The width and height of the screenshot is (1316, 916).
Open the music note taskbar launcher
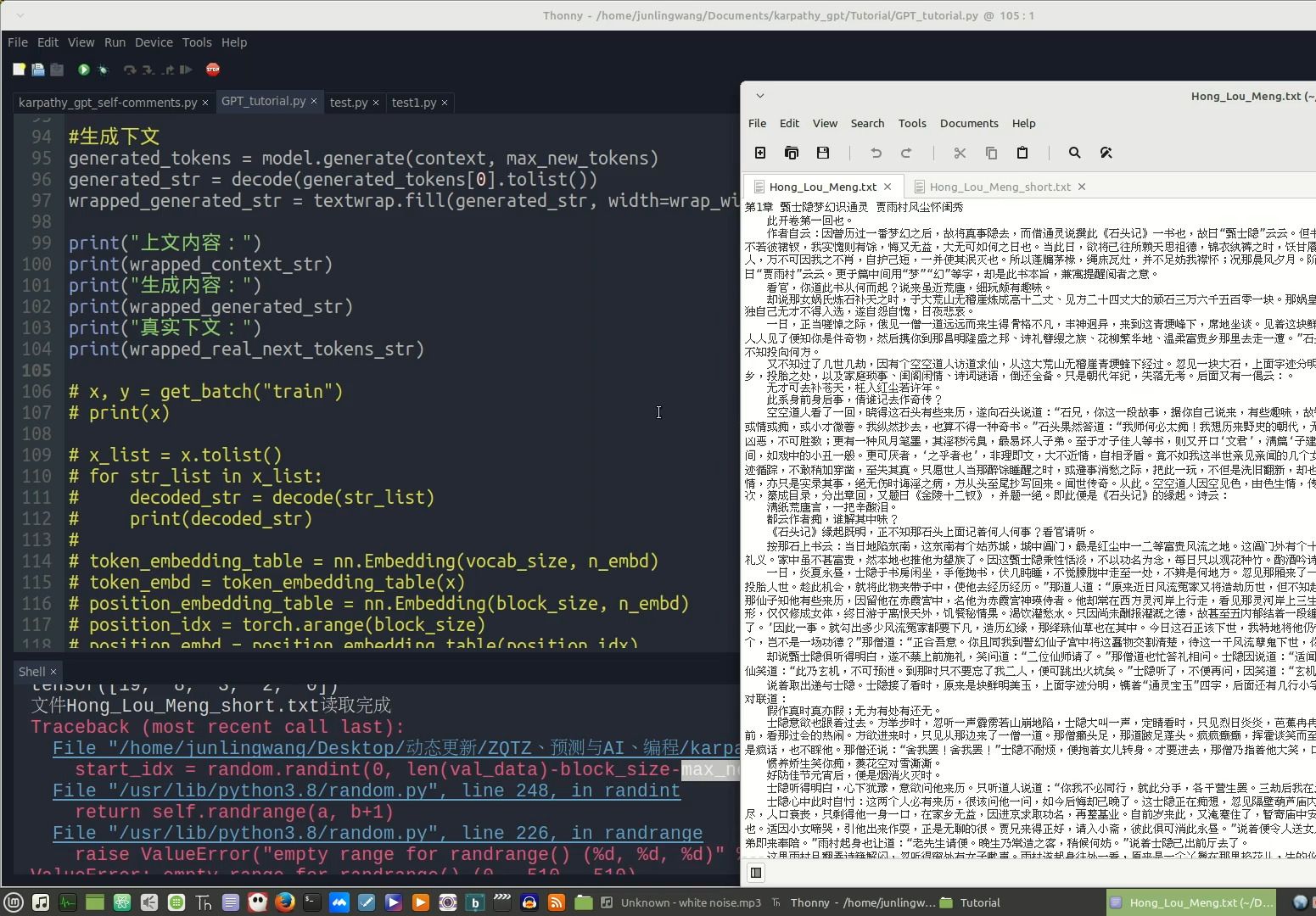[x=41, y=902]
